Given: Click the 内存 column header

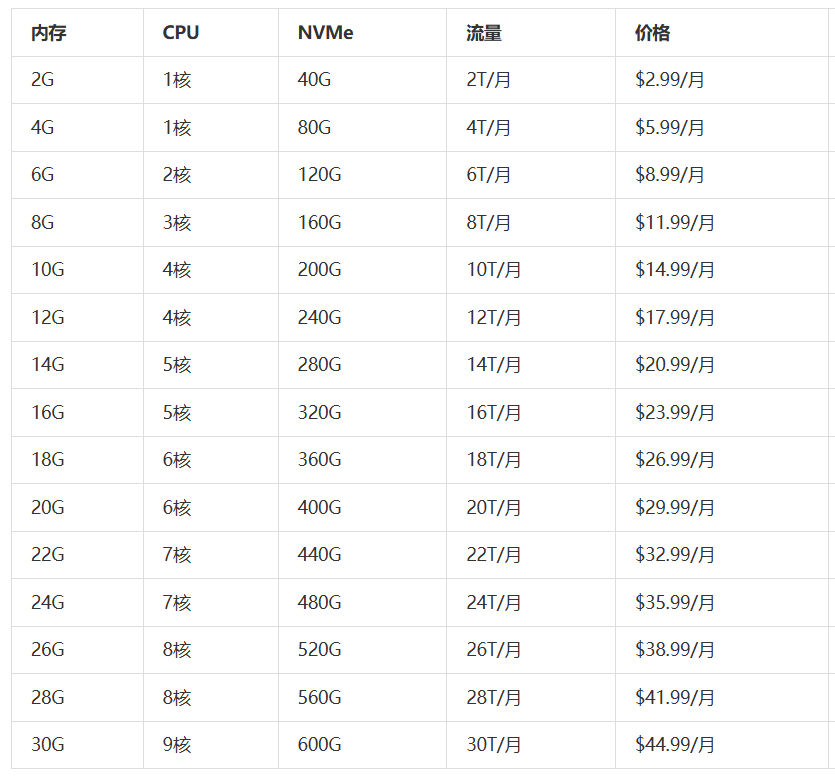Looking at the screenshot, I should (49, 33).
